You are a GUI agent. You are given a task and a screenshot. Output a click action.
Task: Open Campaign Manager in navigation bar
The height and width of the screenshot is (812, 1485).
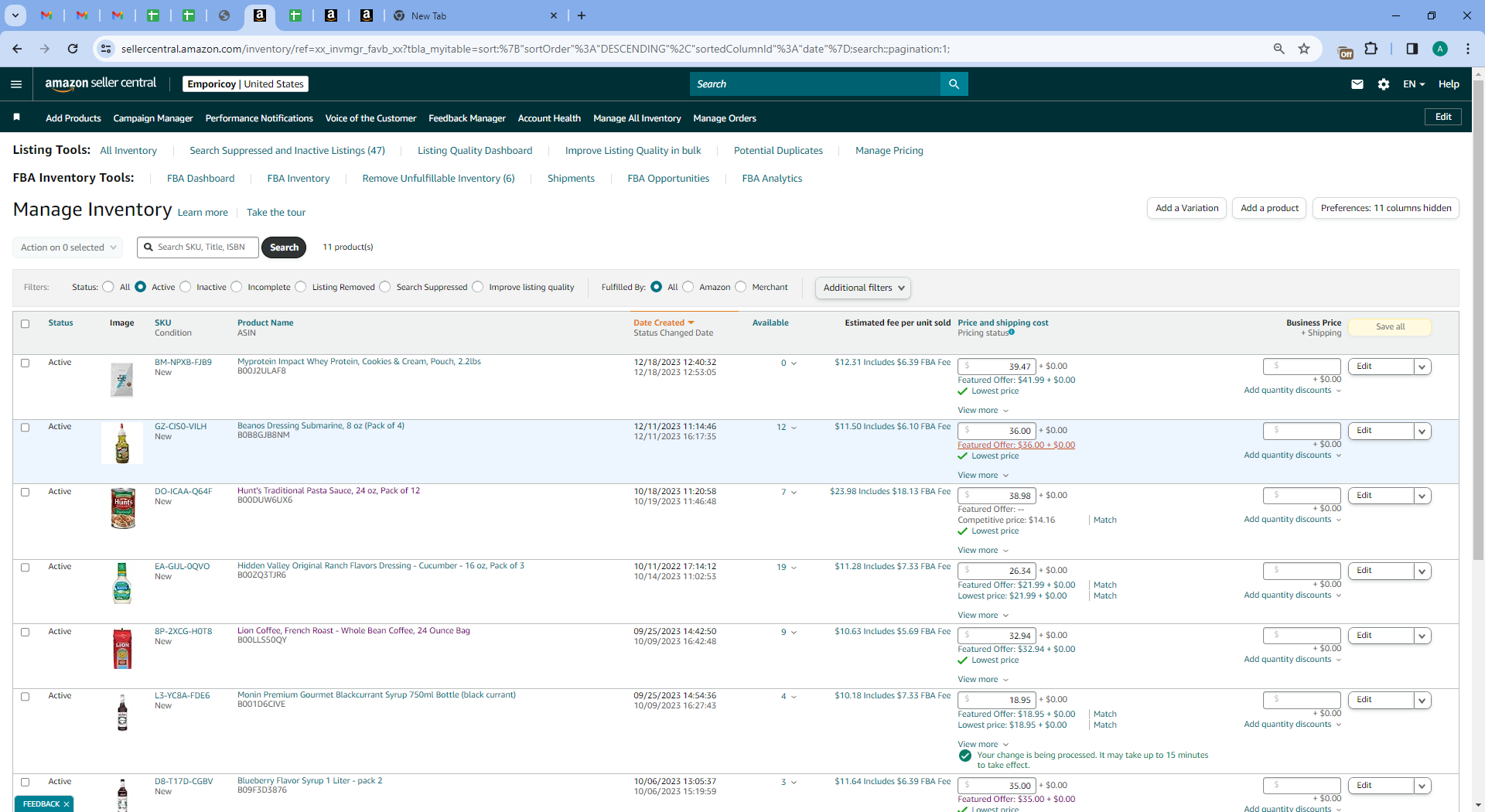coord(153,118)
